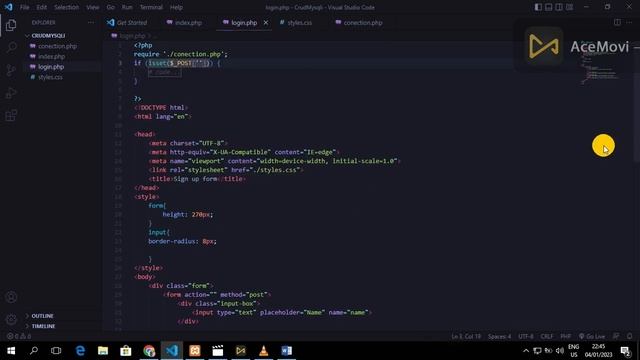The image size is (640, 360).
Task: Switch to conection.php tab
Action: (359, 22)
